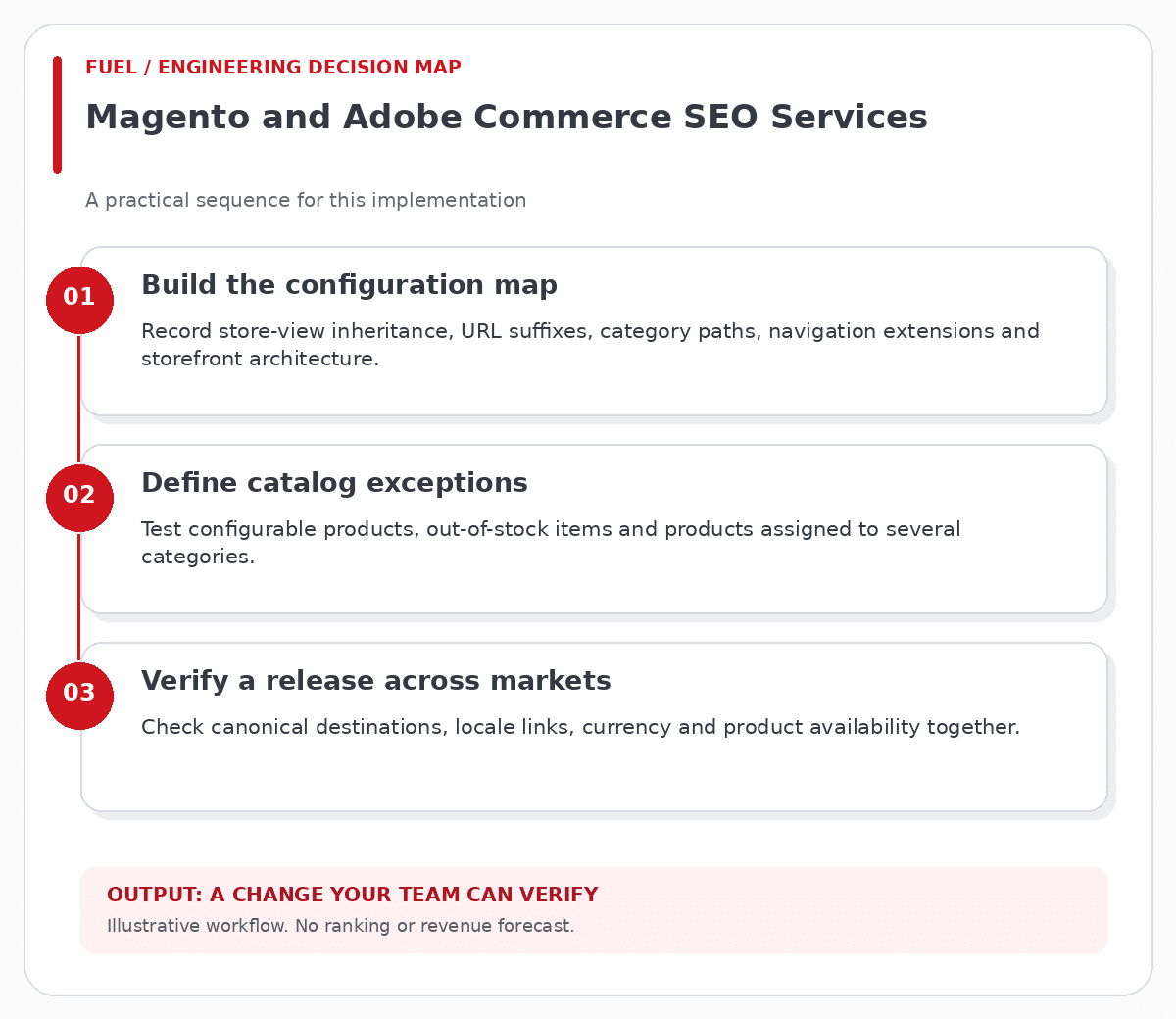
Task: Click the title 'Magento and Adobe Commerce SEO Services'
Action: point(507,117)
